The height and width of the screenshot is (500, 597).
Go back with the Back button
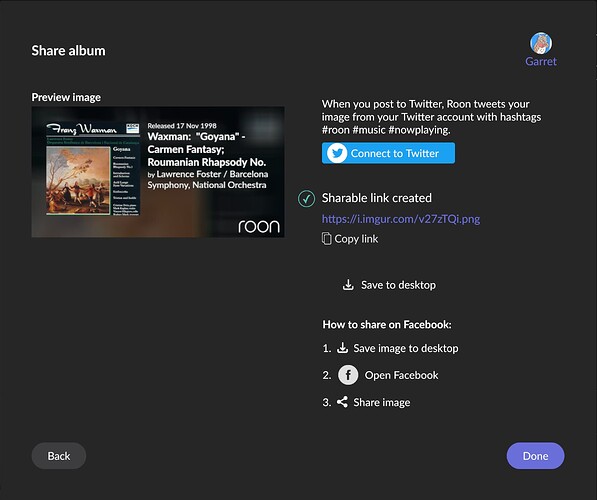tap(59, 456)
